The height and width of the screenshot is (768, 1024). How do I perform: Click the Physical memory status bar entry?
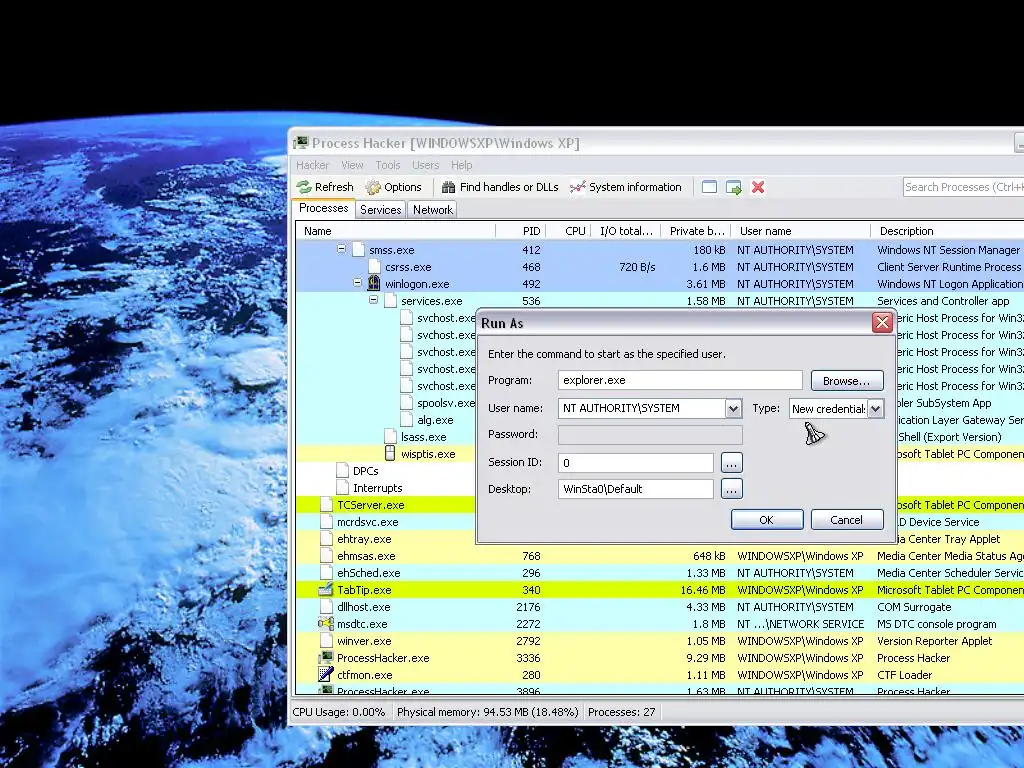click(487, 712)
